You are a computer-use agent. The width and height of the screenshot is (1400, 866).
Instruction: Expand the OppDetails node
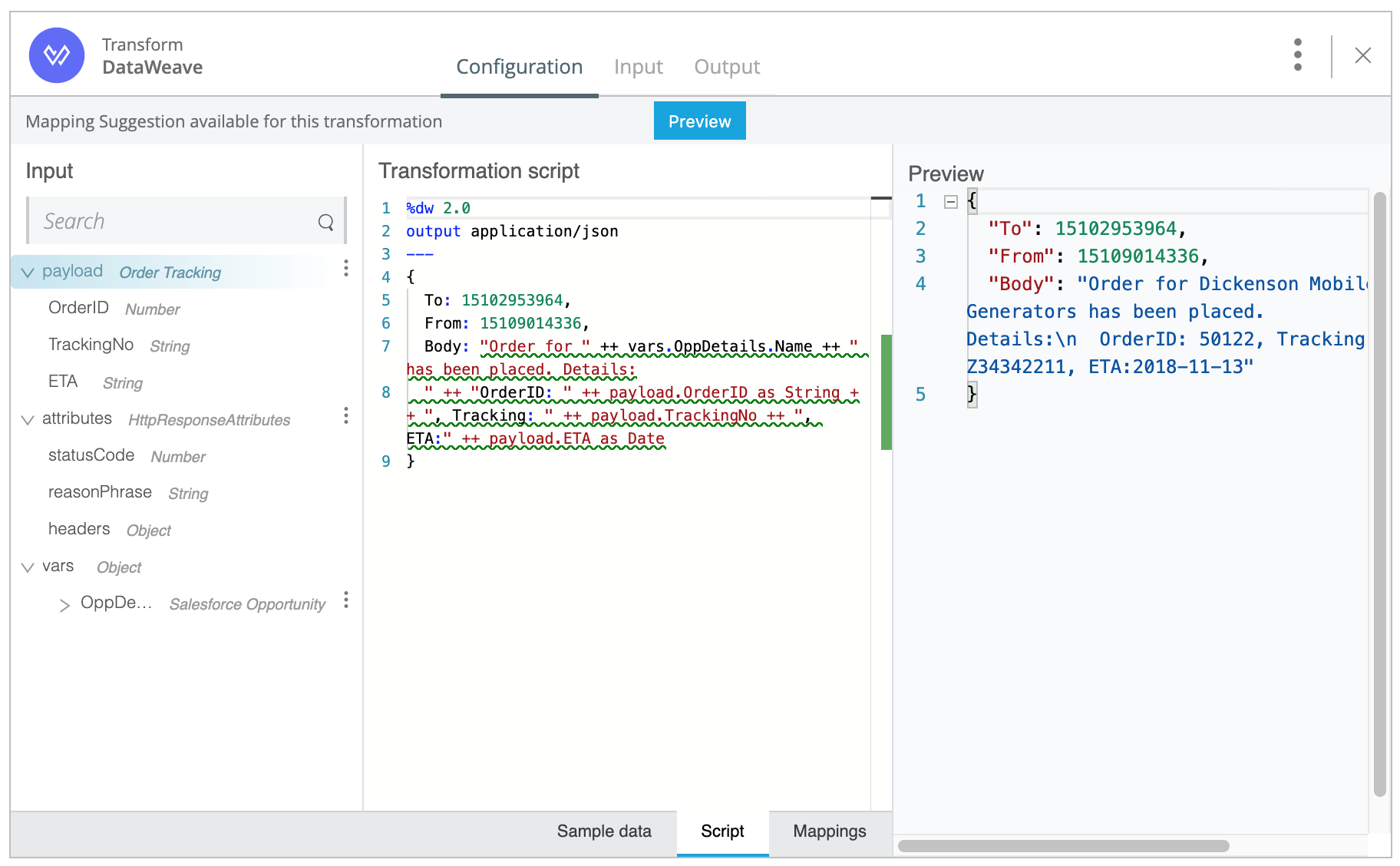pos(64,605)
